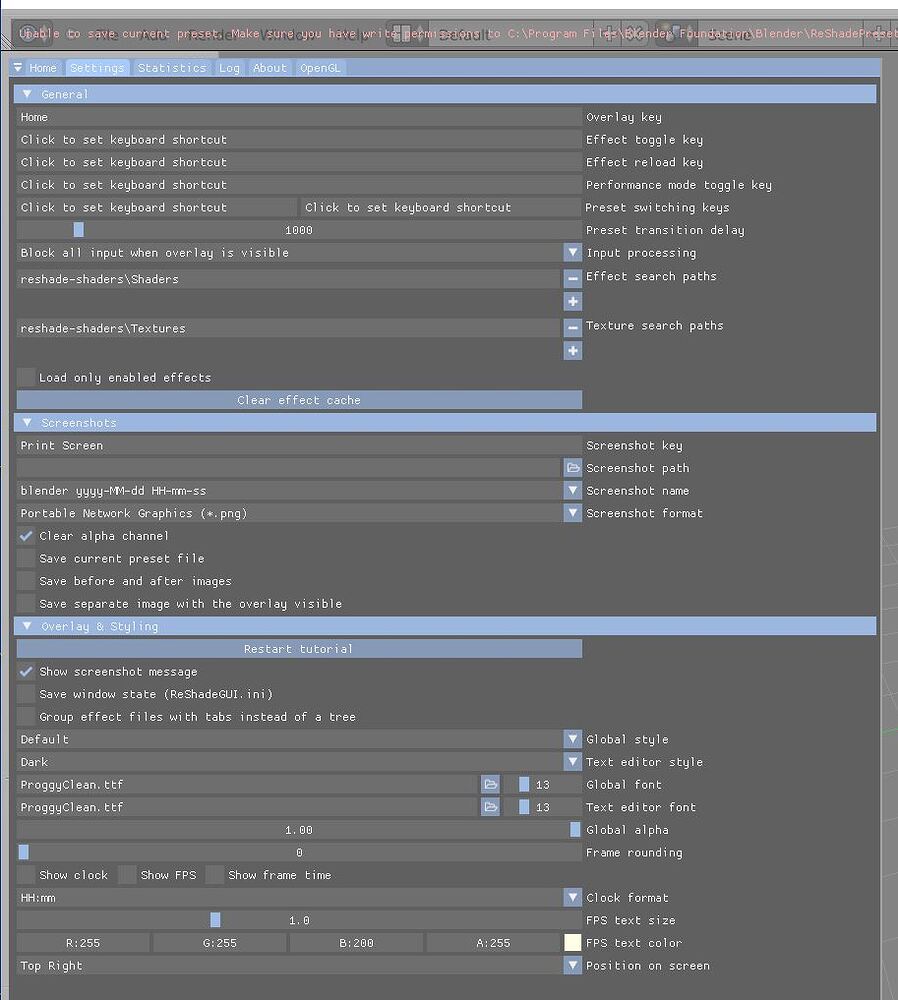This screenshot has height=1000, width=898.
Task: Click the Overlay key field showing Home
Action: click(x=299, y=117)
